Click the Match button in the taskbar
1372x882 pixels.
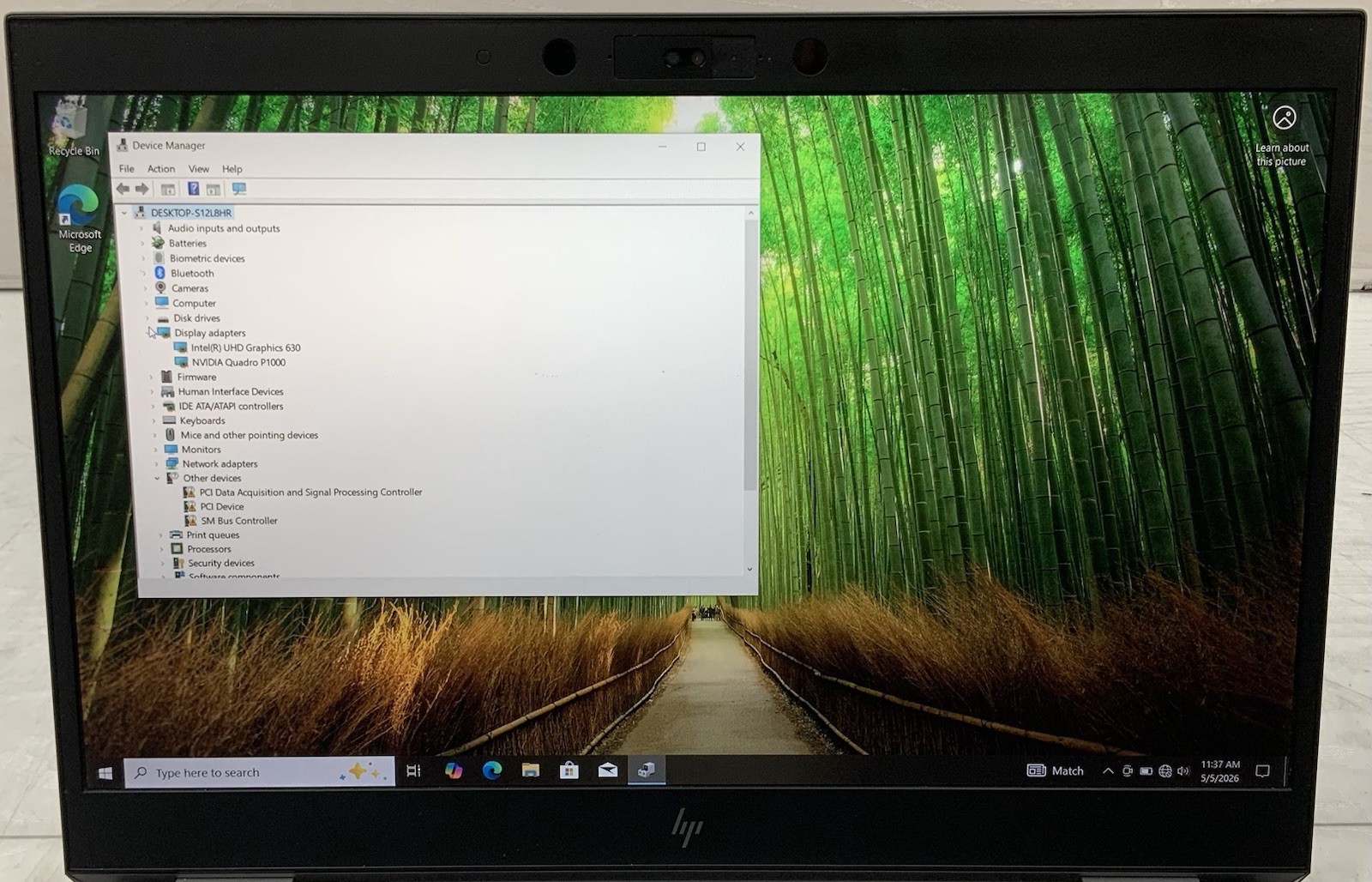[1056, 770]
